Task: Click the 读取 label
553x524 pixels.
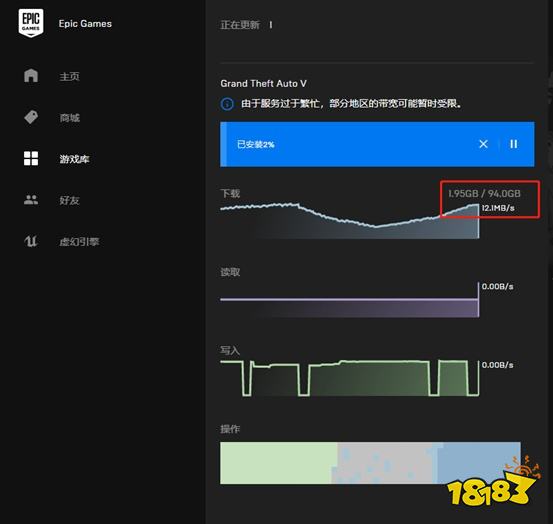Action: pos(230,272)
